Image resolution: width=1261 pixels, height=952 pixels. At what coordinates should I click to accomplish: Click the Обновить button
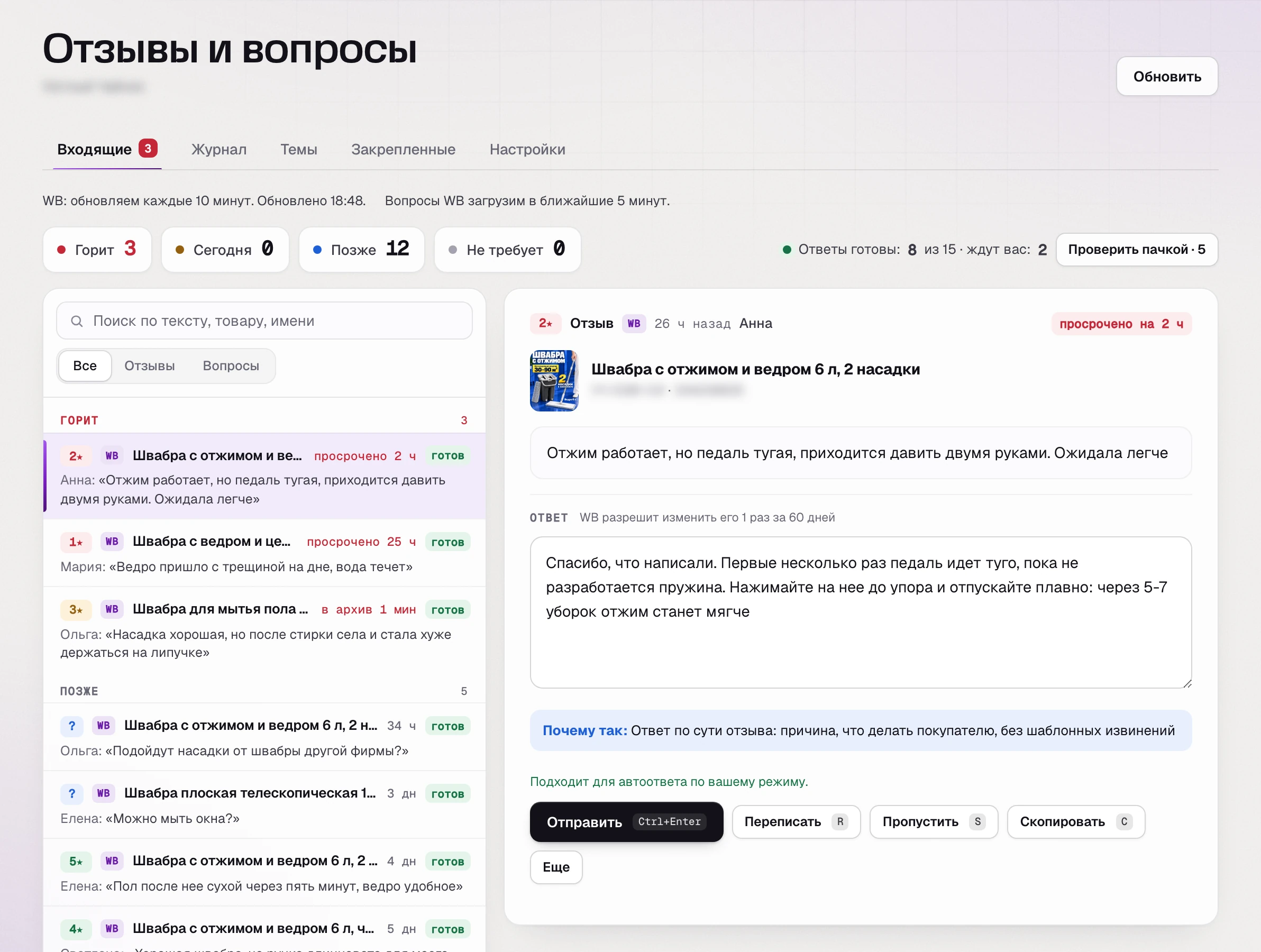pyautogui.click(x=1166, y=76)
